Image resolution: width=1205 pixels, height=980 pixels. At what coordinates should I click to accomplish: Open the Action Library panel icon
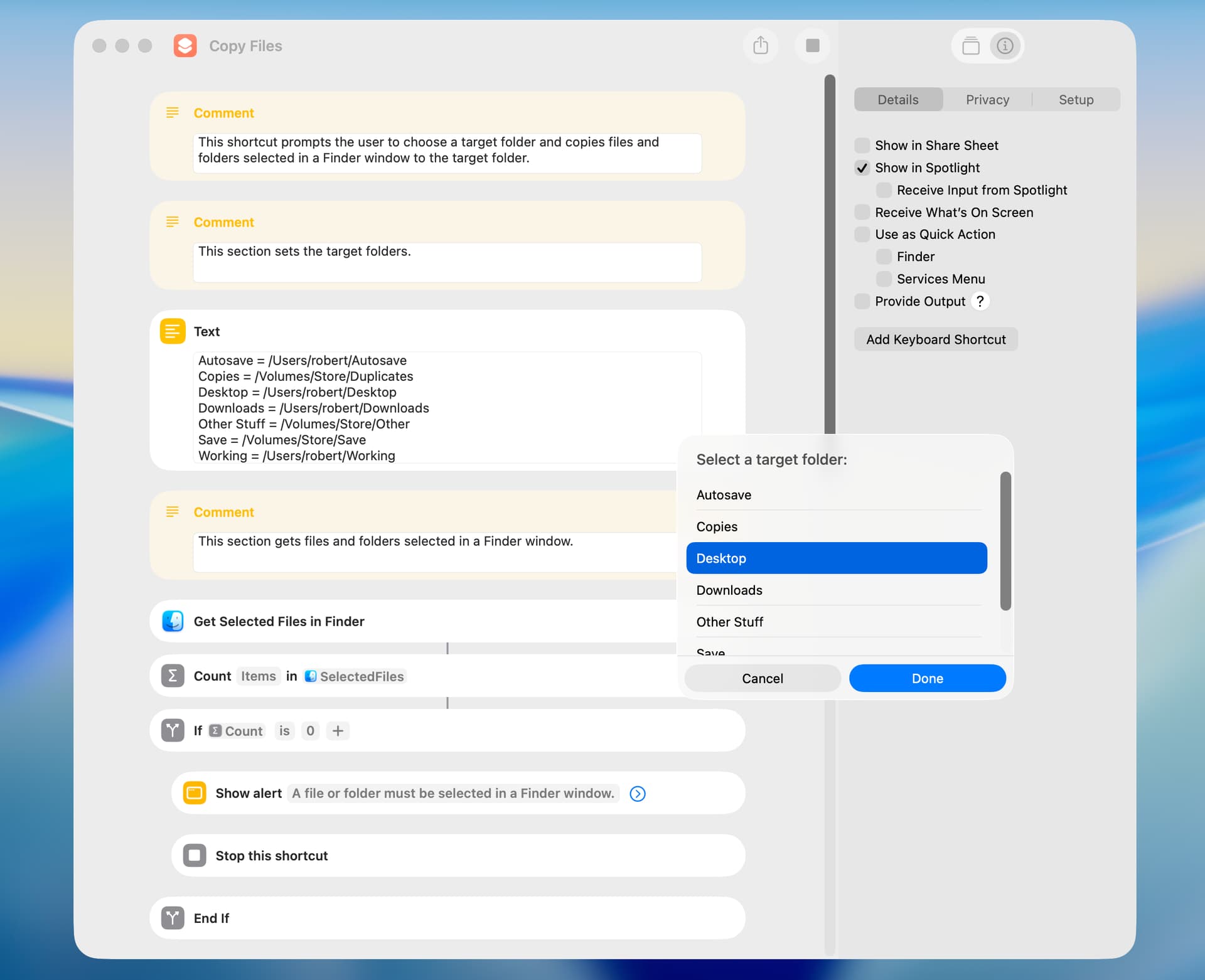pyautogui.click(x=970, y=46)
